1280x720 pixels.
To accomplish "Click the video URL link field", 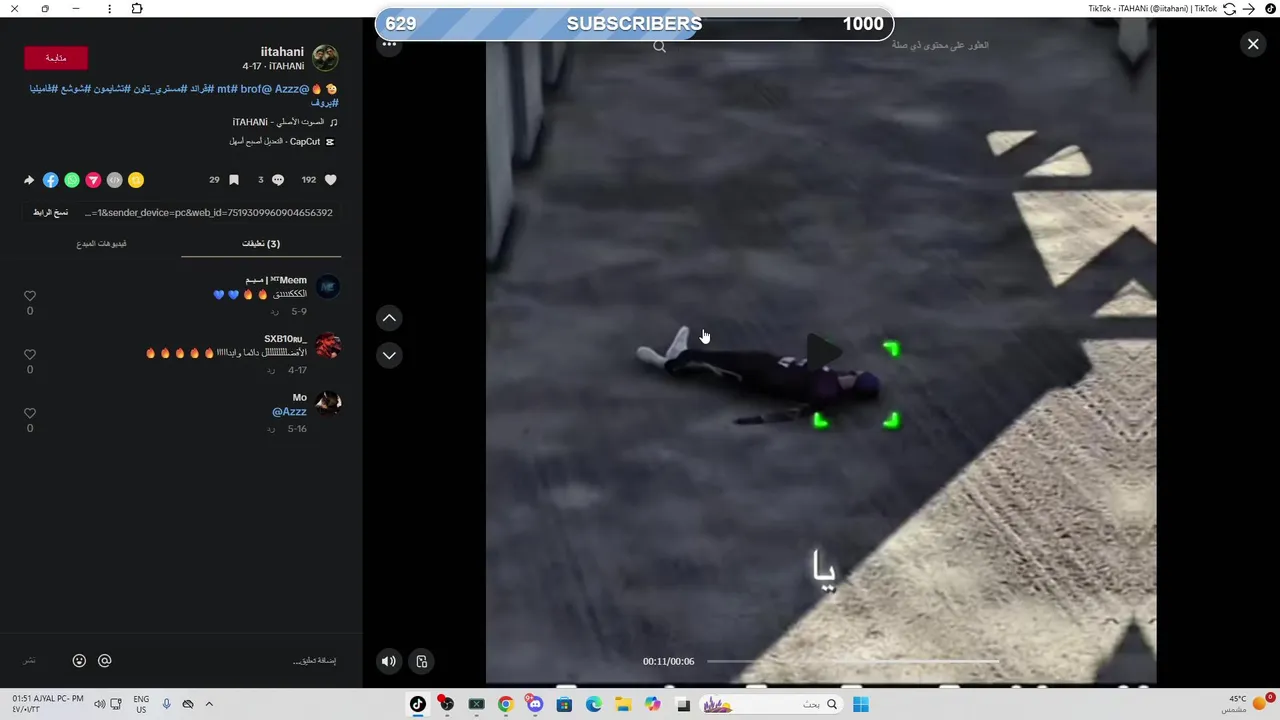I will [x=208, y=212].
